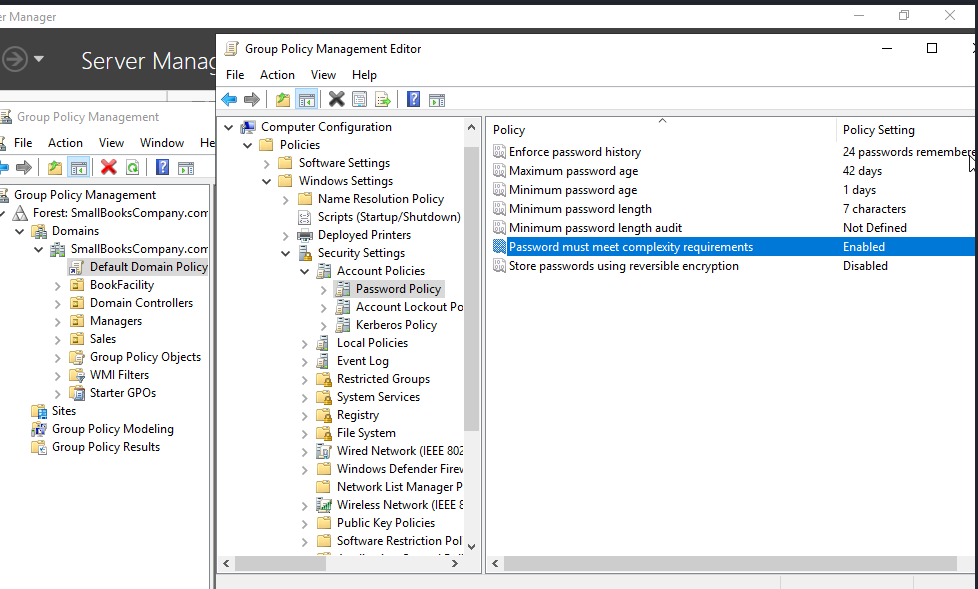This screenshot has height=589, width=978.
Task: Go back in Group Policy Management Editor toolbar
Action: pos(230,99)
